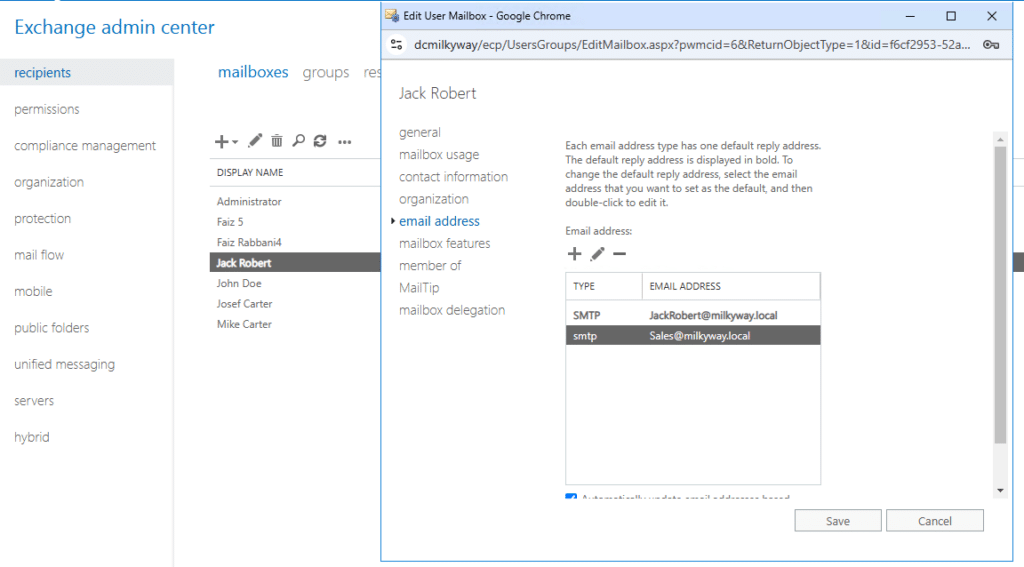Go to unified messaging section
The image size is (1024, 567).
64,364
